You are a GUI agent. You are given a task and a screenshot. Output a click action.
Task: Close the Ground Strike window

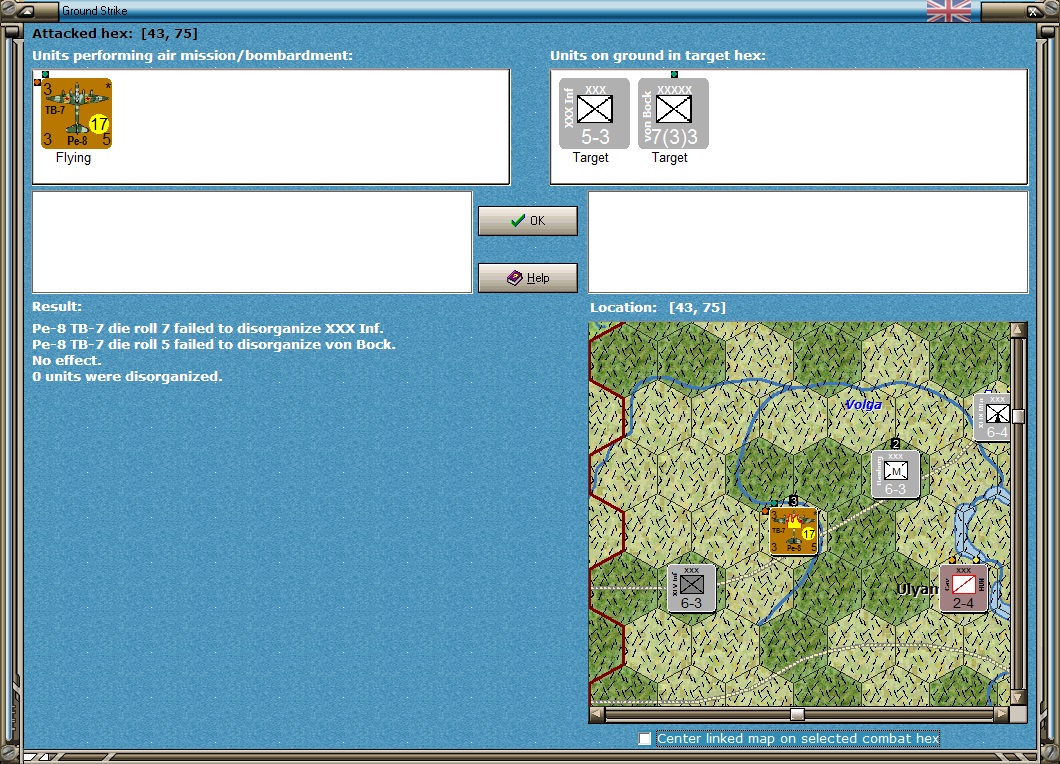point(1034,11)
